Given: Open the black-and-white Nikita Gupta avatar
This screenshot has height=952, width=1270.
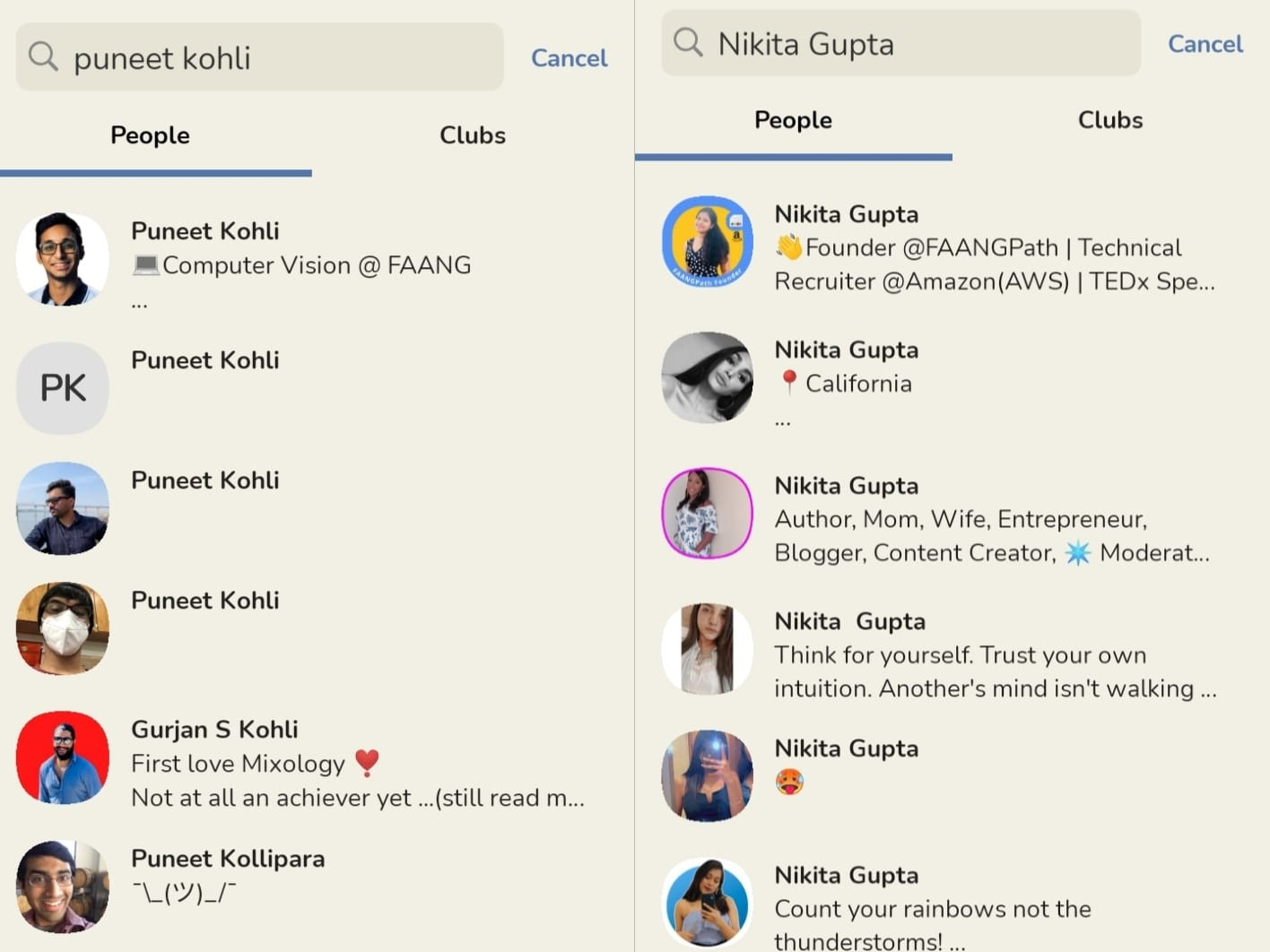Looking at the screenshot, I should click(708, 377).
